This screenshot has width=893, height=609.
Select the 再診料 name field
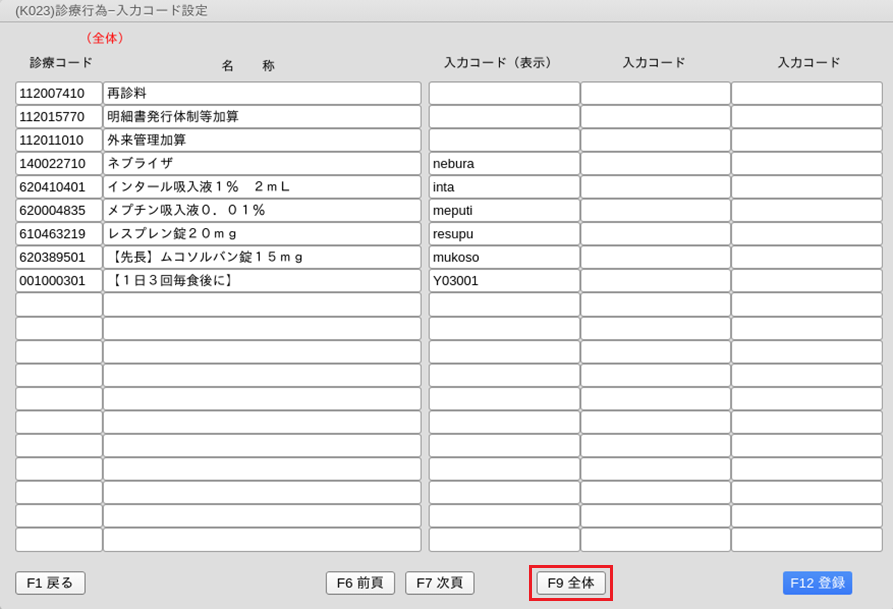pos(262,93)
